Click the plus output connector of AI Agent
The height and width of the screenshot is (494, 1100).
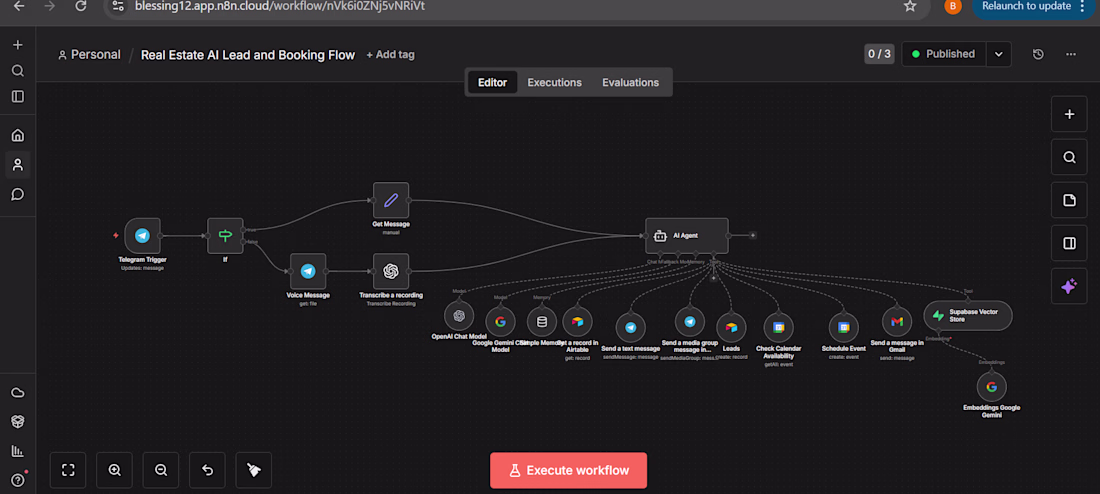pos(753,235)
